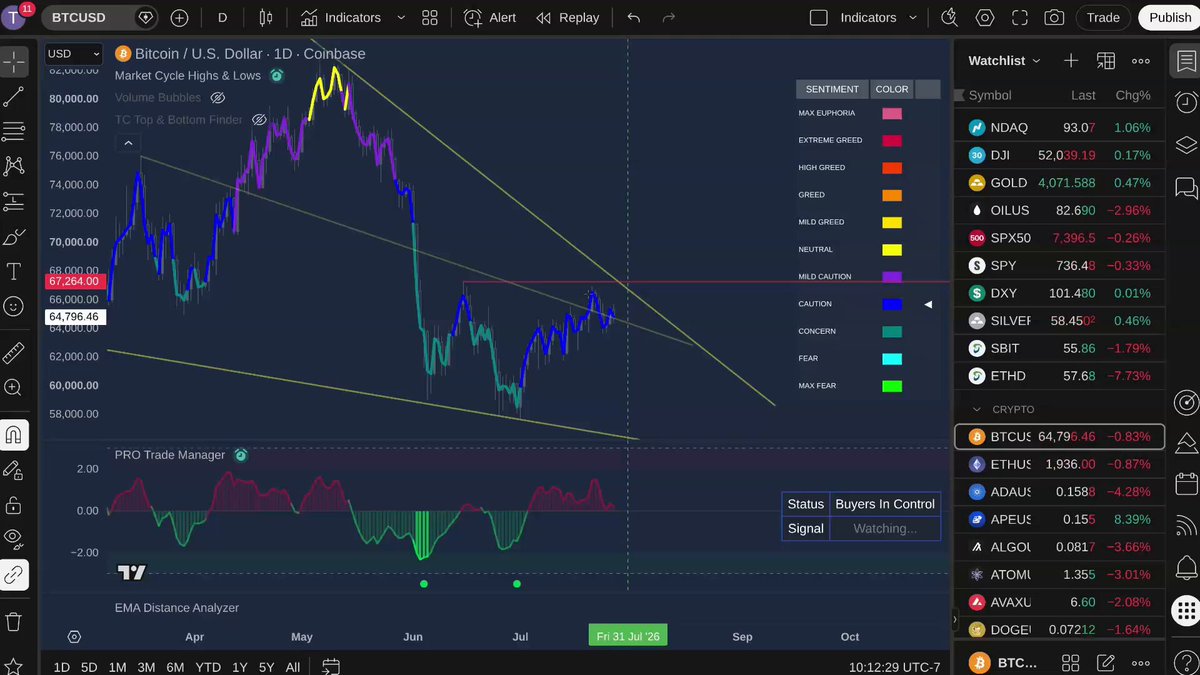
Task: Collapse the CRYPTO watchlist section
Action: point(977,409)
